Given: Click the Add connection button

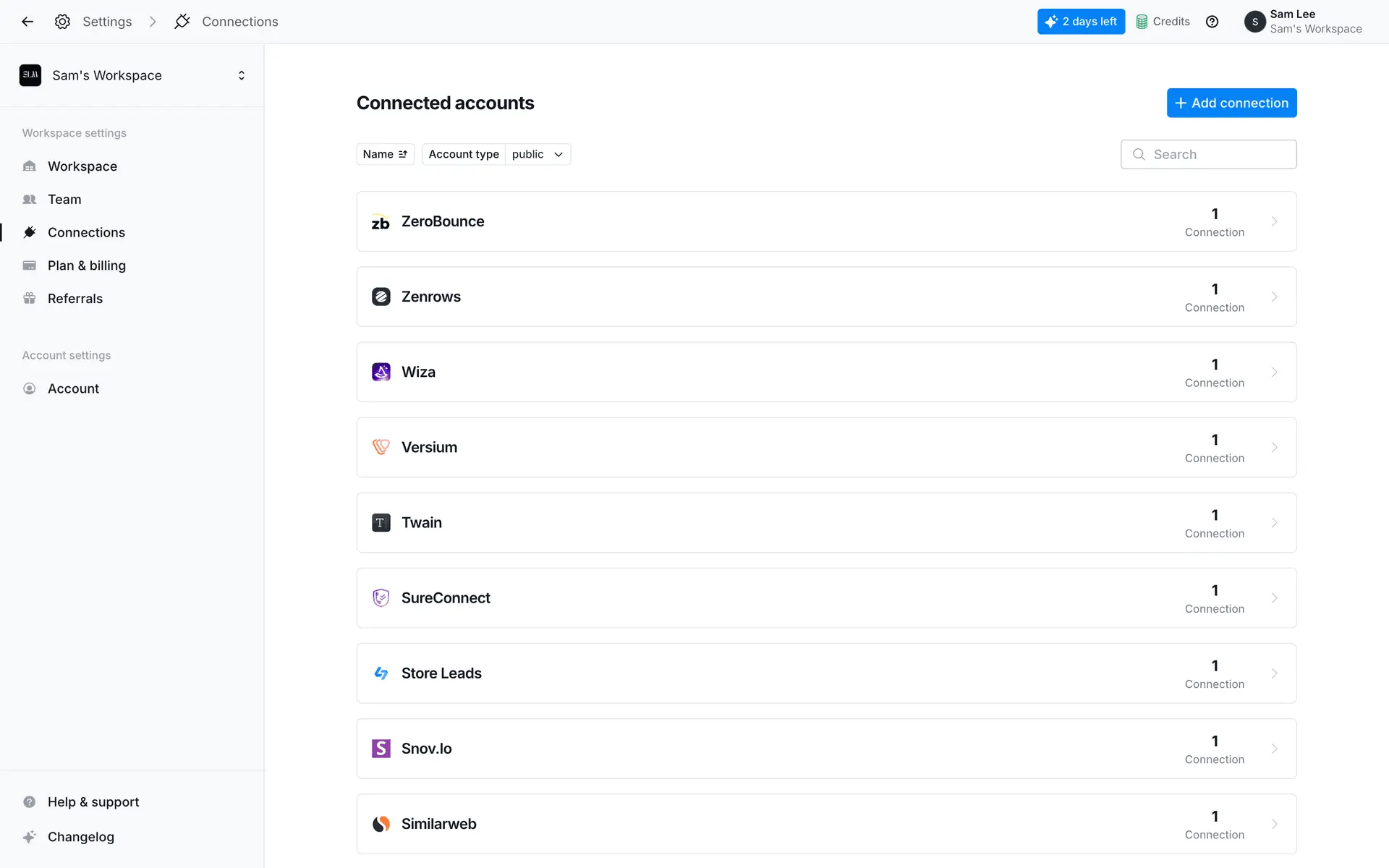Looking at the screenshot, I should 1231,103.
